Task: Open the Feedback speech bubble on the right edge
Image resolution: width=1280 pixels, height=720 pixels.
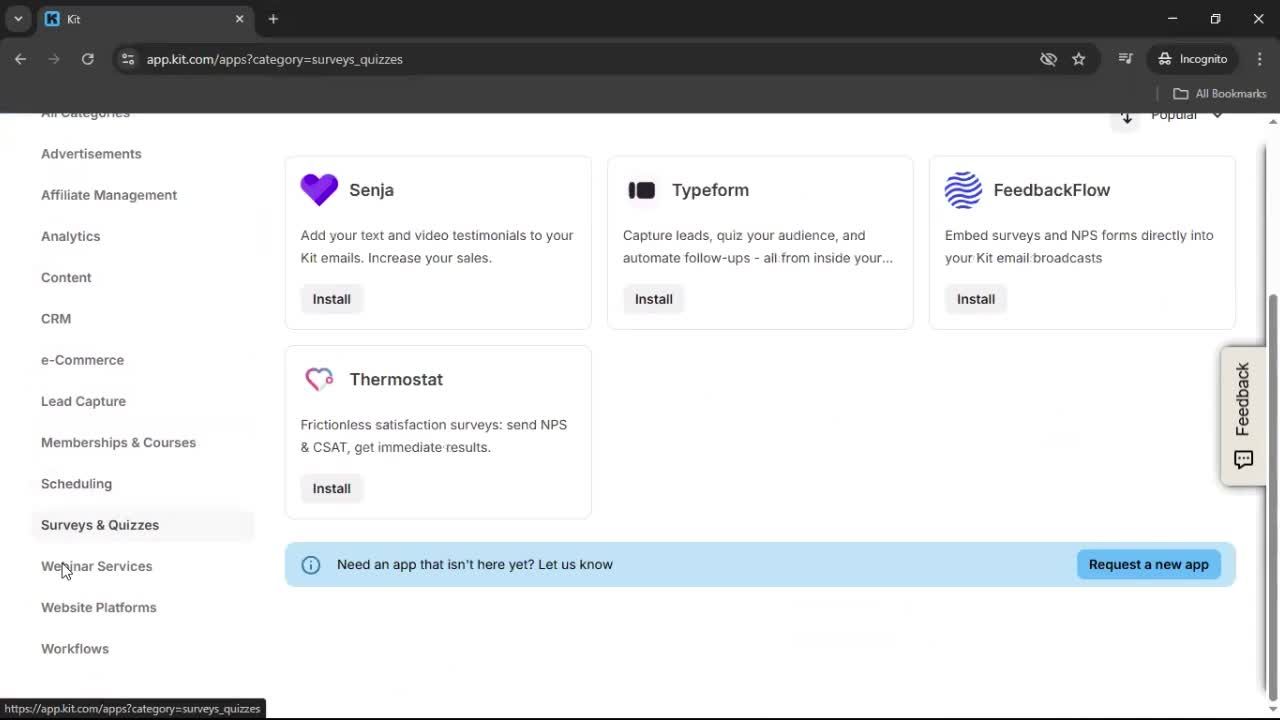Action: pyautogui.click(x=1243, y=459)
